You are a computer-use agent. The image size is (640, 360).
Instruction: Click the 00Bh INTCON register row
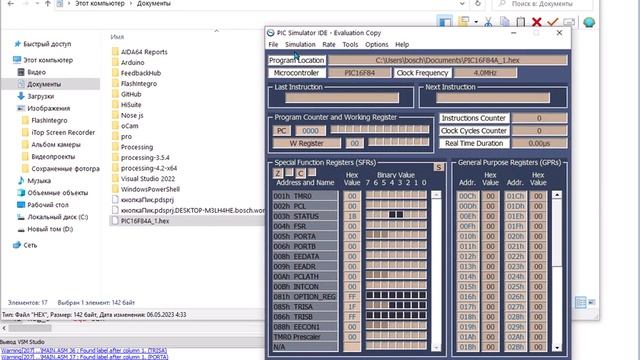305,287
